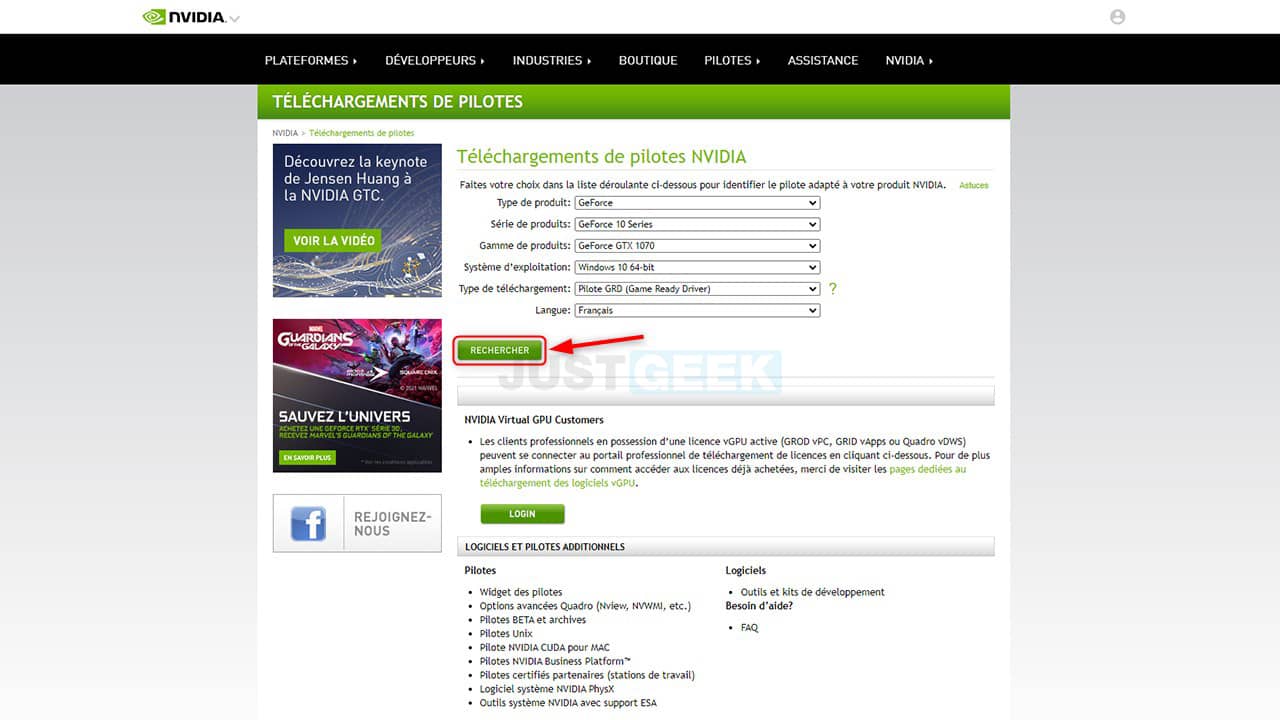Screen dimensions: 1280x720
Task: Click the VOIR LA VIDÉO banner button
Action: (x=334, y=240)
